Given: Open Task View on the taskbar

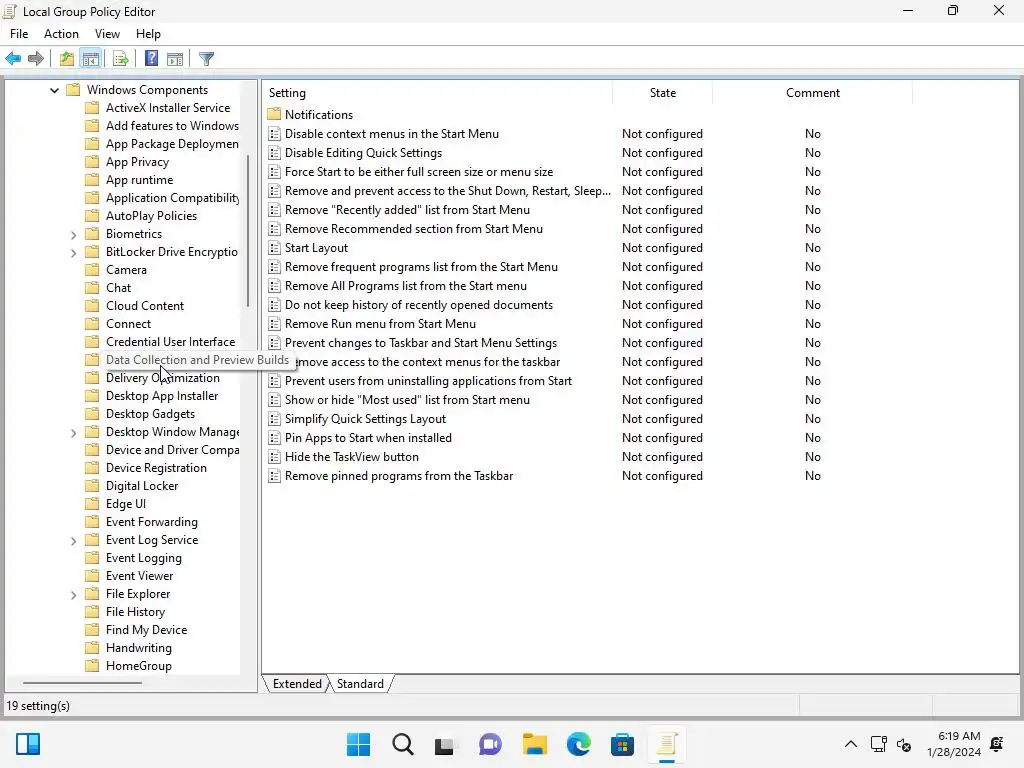Looking at the screenshot, I should click(x=445, y=744).
